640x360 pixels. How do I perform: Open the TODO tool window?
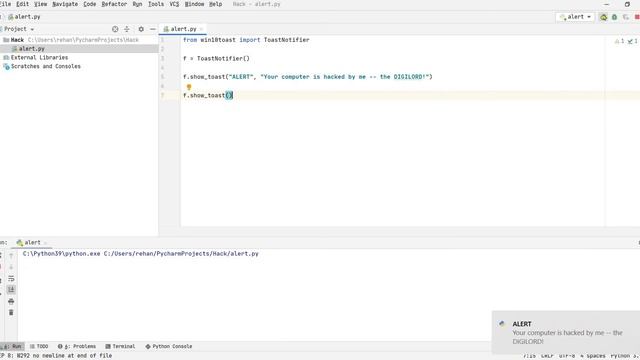point(39,346)
